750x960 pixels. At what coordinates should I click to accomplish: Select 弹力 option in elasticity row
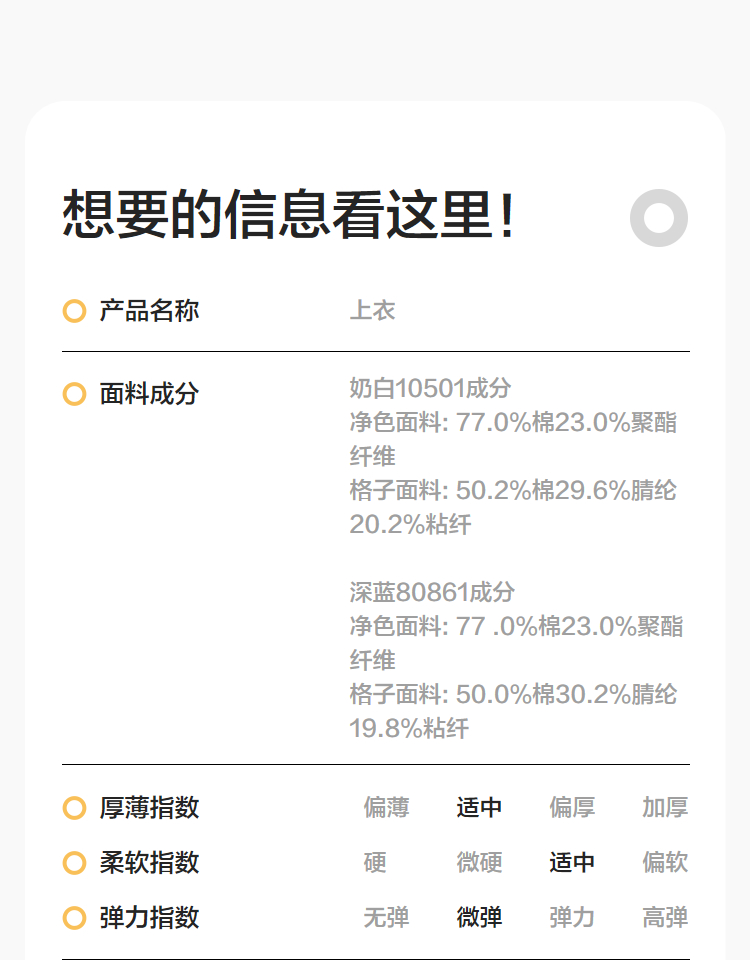(x=572, y=918)
